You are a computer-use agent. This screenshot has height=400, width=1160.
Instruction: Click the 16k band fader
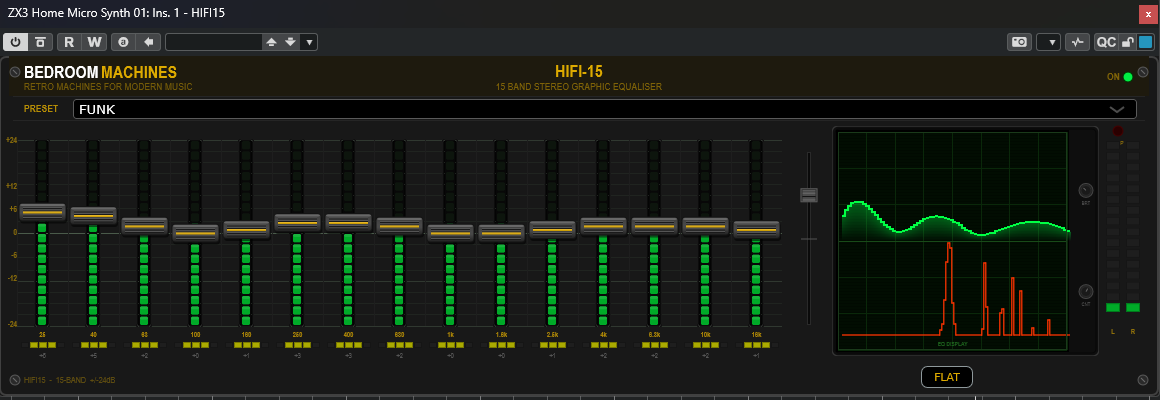click(757, 230)
